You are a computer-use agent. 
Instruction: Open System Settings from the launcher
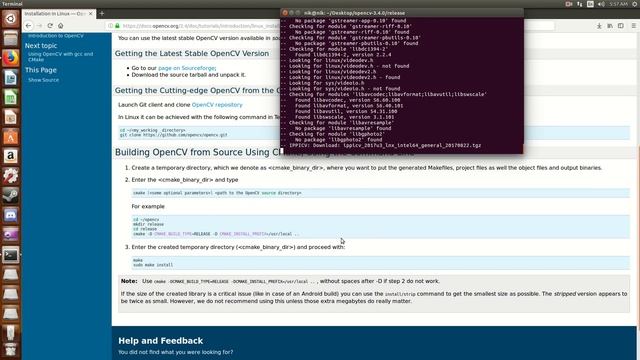[x=11, y=176]
